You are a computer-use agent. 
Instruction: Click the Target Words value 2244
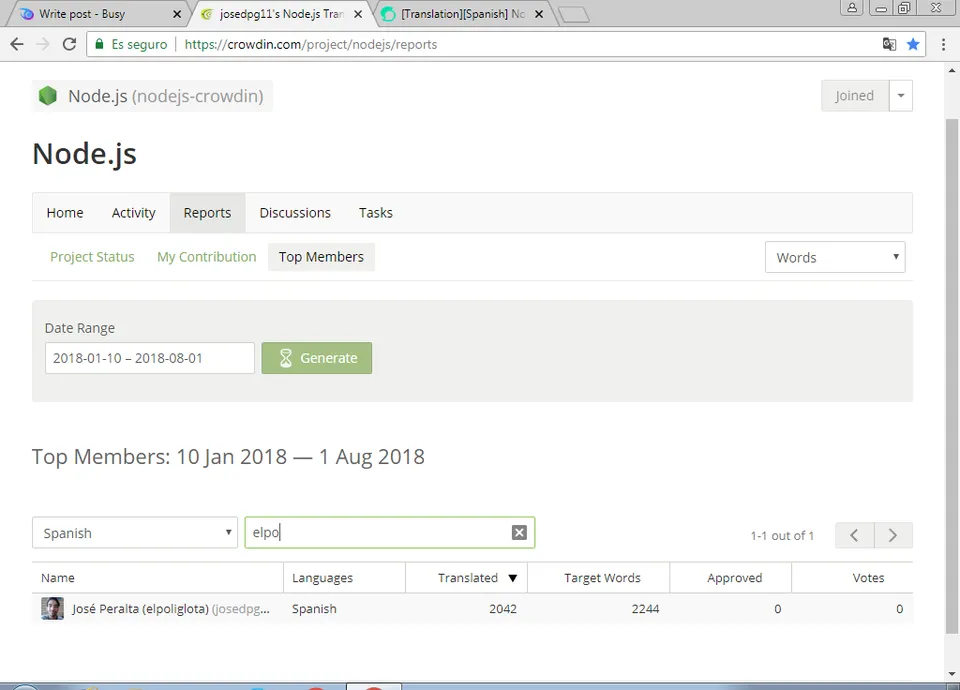click(645, 609)
